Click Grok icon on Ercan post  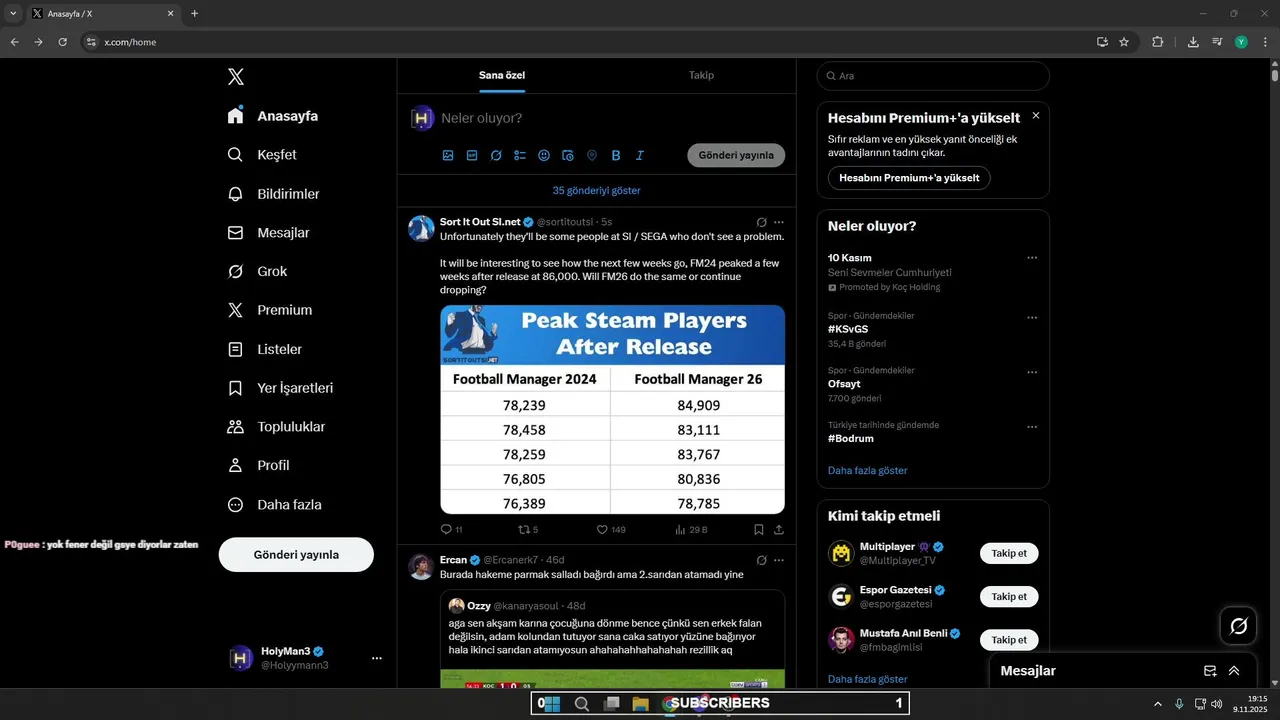(x=761, y=560)
